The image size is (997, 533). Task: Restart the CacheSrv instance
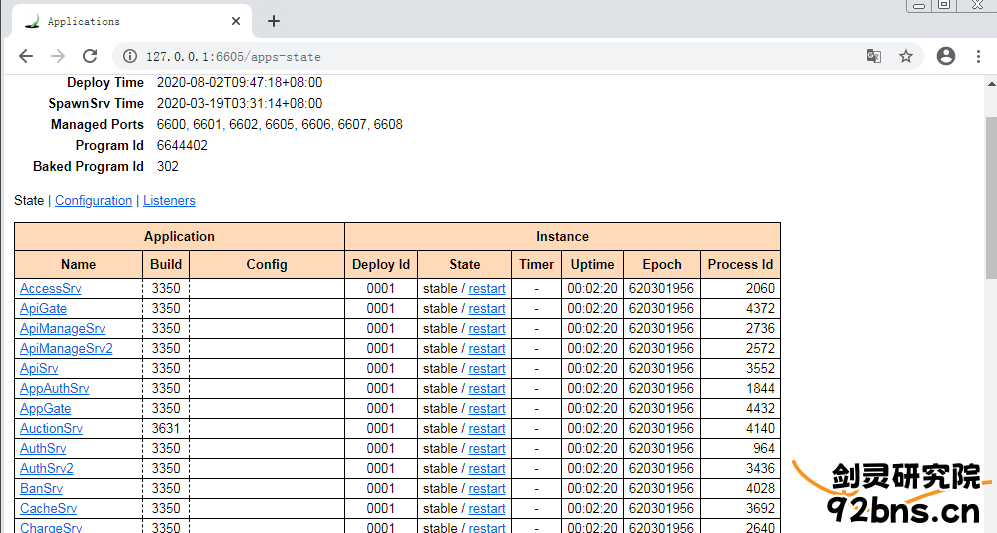pyautogui.click(x=487, y=509)
